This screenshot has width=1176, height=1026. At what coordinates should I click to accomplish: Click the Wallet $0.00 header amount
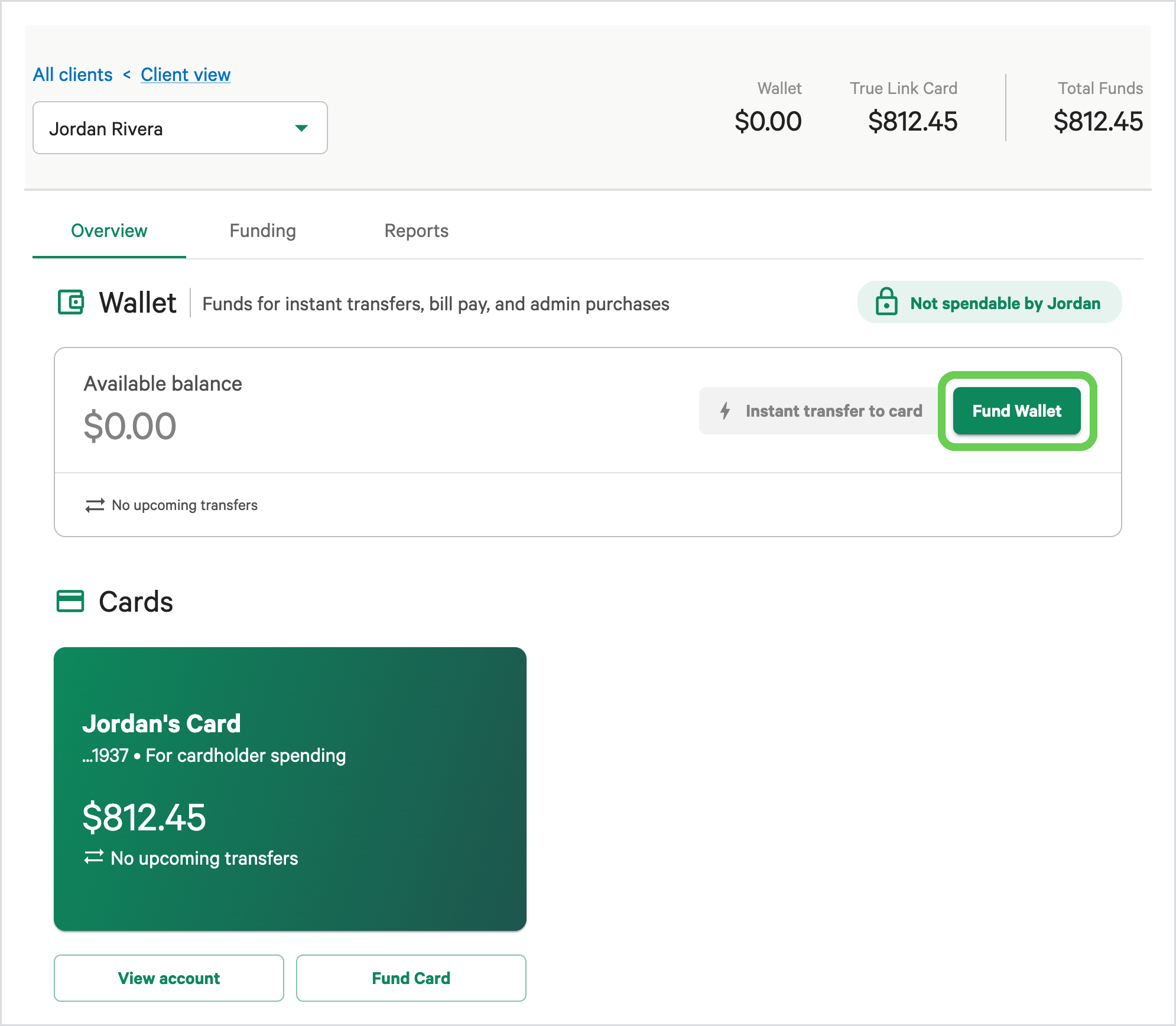pos(768,121)
